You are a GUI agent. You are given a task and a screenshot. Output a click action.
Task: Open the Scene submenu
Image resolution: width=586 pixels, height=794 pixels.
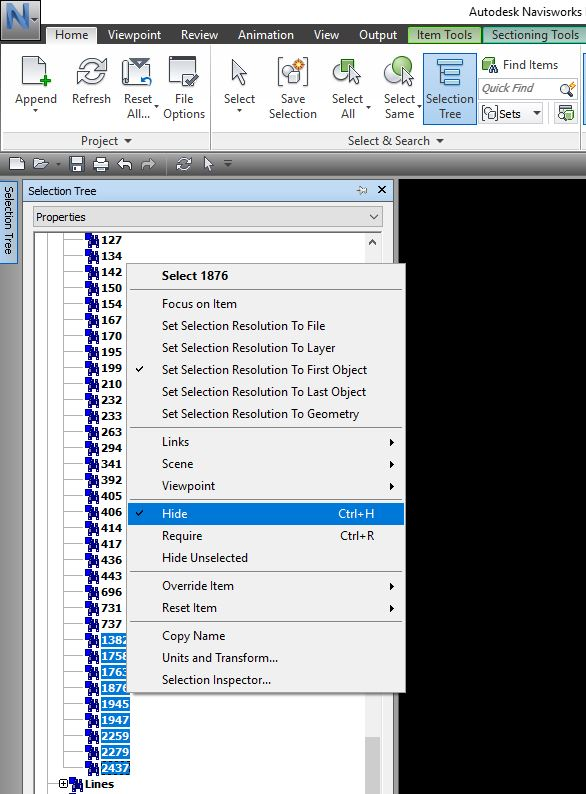(x=266, y=464)
